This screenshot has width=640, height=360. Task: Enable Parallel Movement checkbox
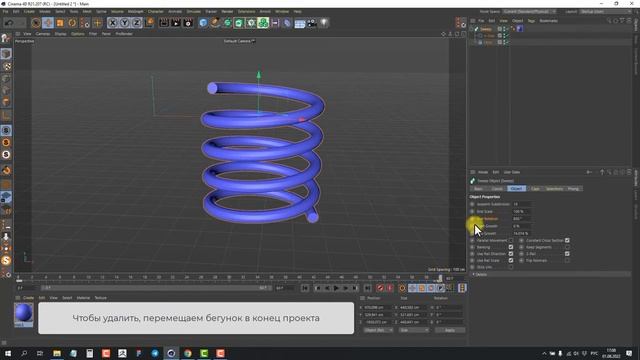coord(511,240)
